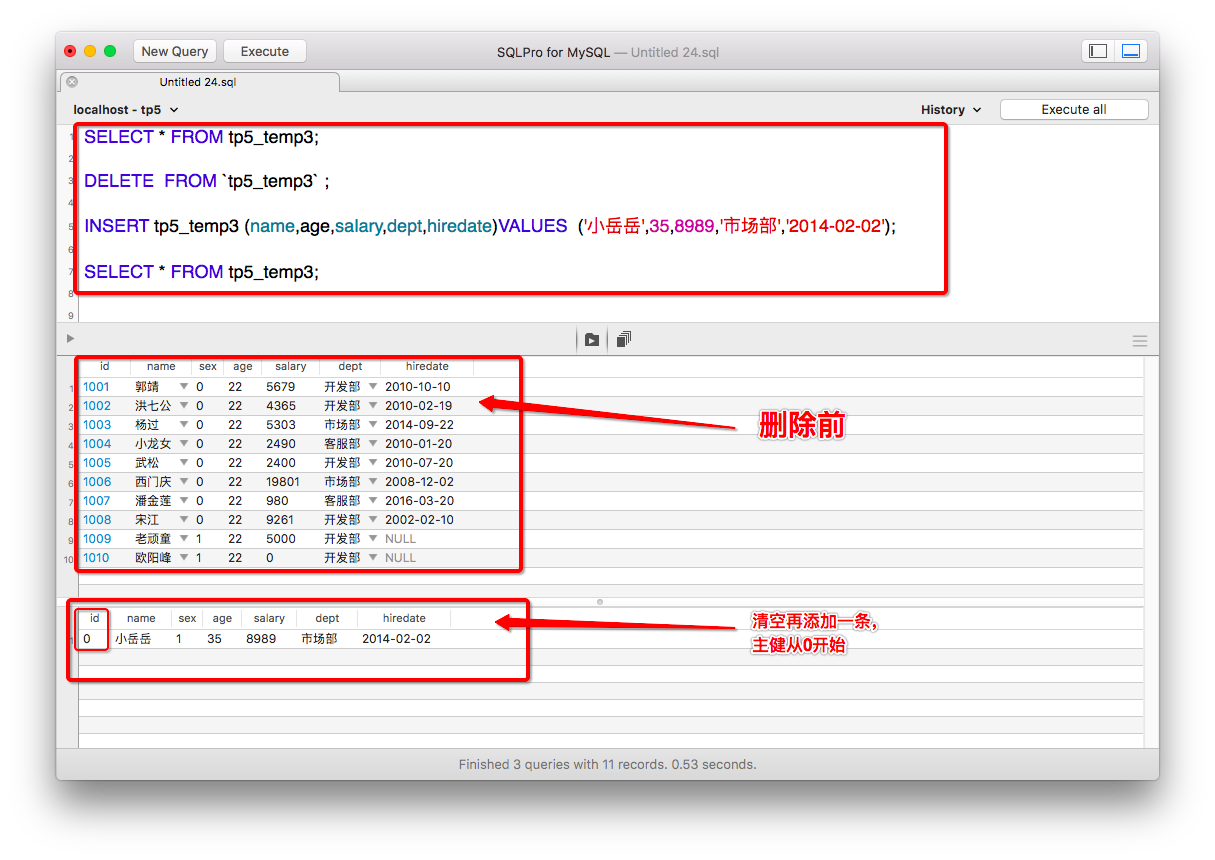
Task: Expand the results panel disclosure triangle
Action: pos(70,338)
